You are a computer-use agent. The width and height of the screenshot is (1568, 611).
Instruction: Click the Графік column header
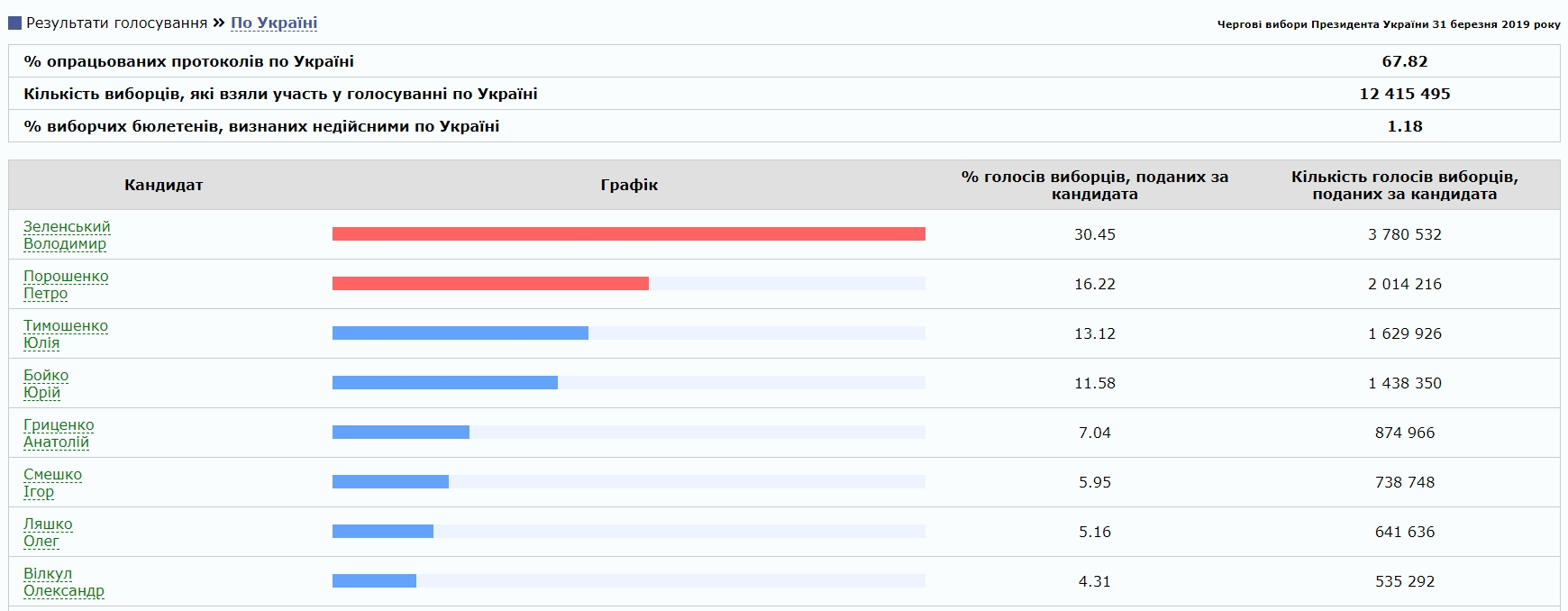(628, 185)
